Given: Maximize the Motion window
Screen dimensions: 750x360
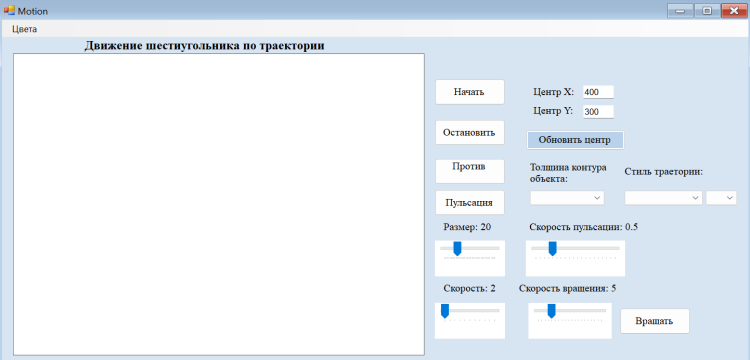Looking at the screenshot, I should tap(706, 11).
